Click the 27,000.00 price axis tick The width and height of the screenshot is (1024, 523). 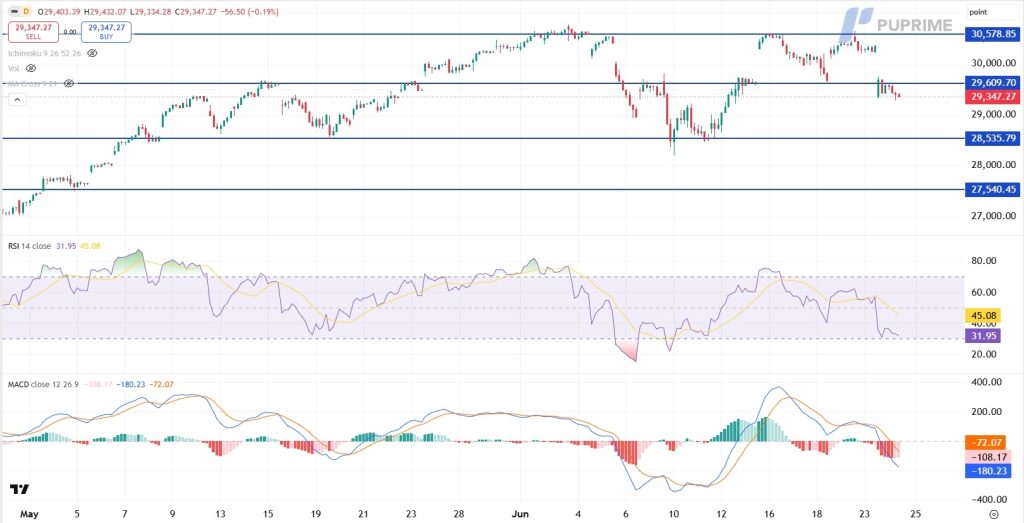tap(994, 216)
